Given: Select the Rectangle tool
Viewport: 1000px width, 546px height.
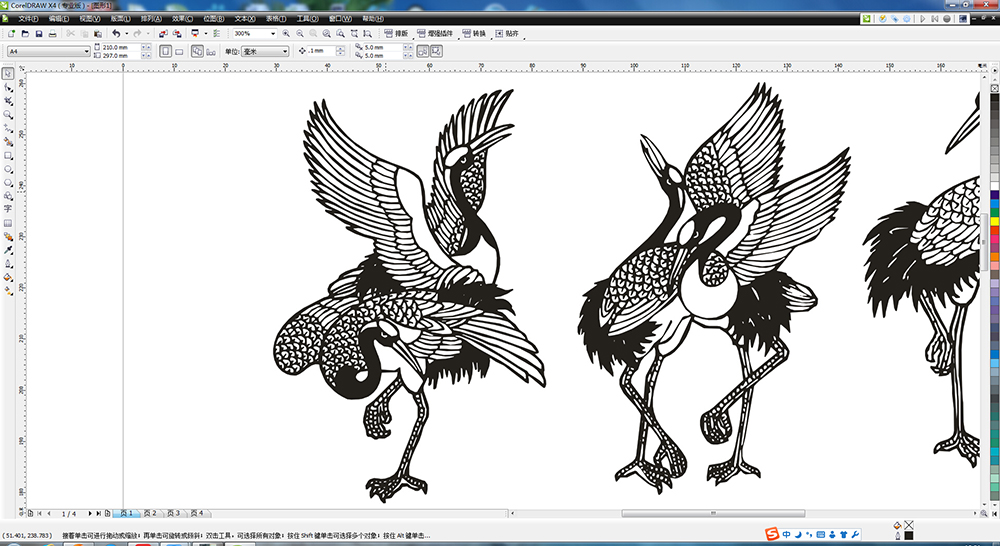Looking at the screenshot, I should pyautogui.click(x=8, y=156).
